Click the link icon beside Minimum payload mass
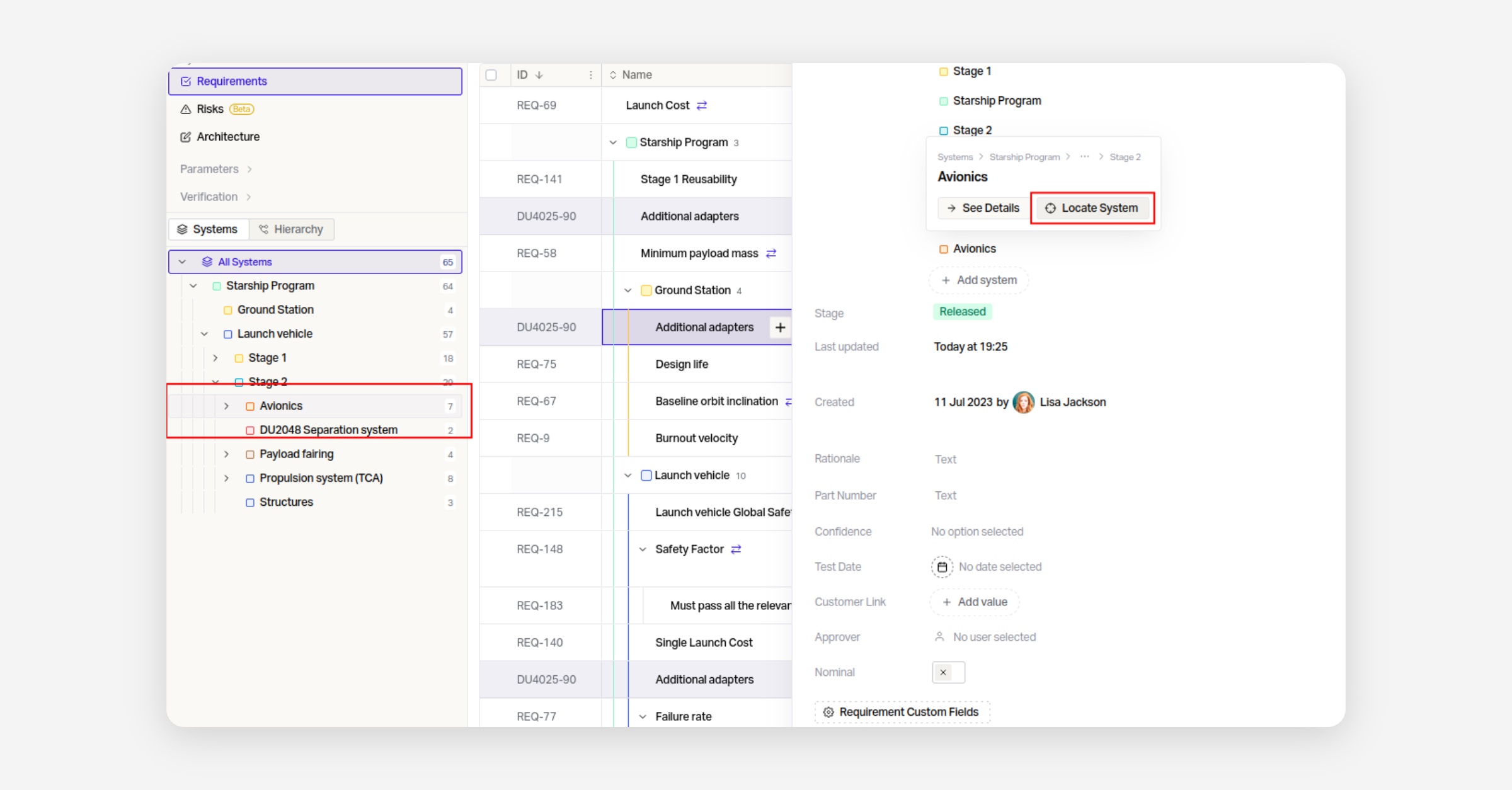Screen dimensions: 1512x790 tap(771, 253)
